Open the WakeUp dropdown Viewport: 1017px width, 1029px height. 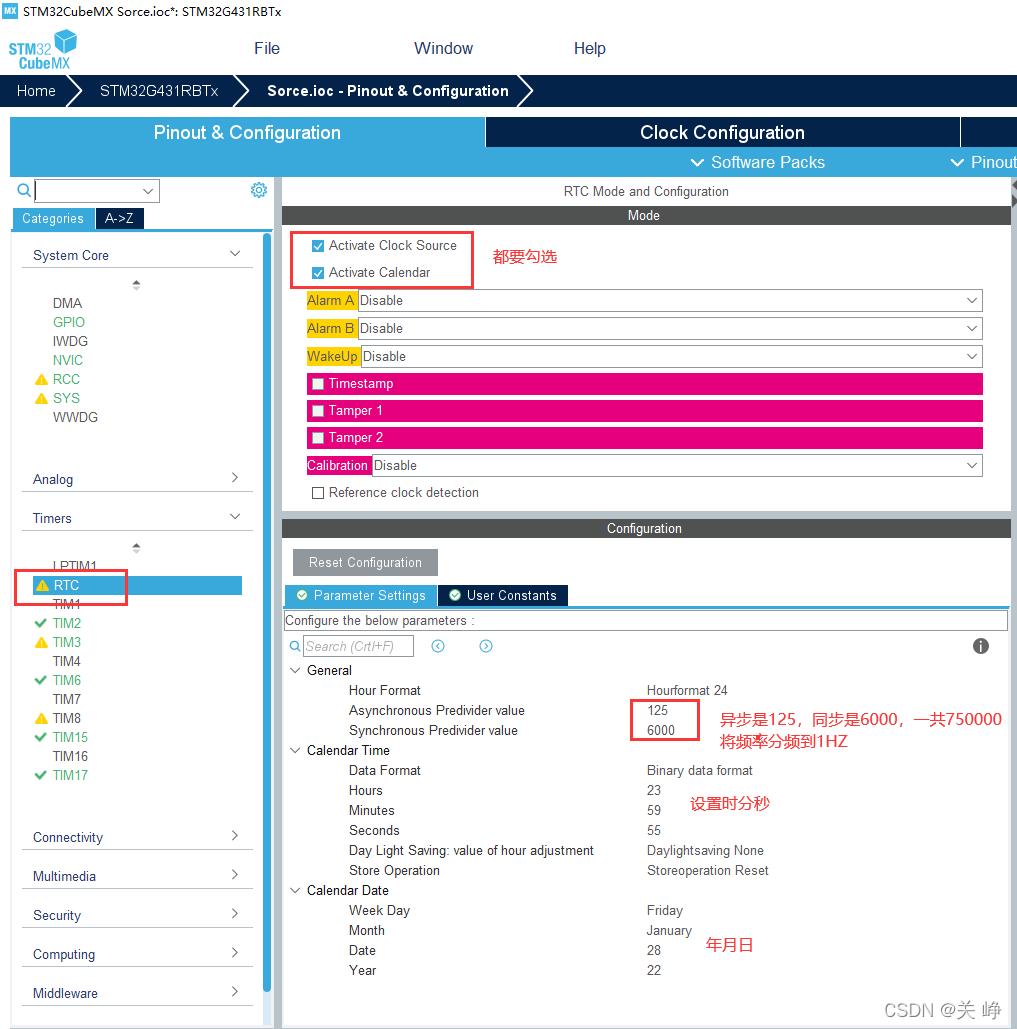click(672, 356)
